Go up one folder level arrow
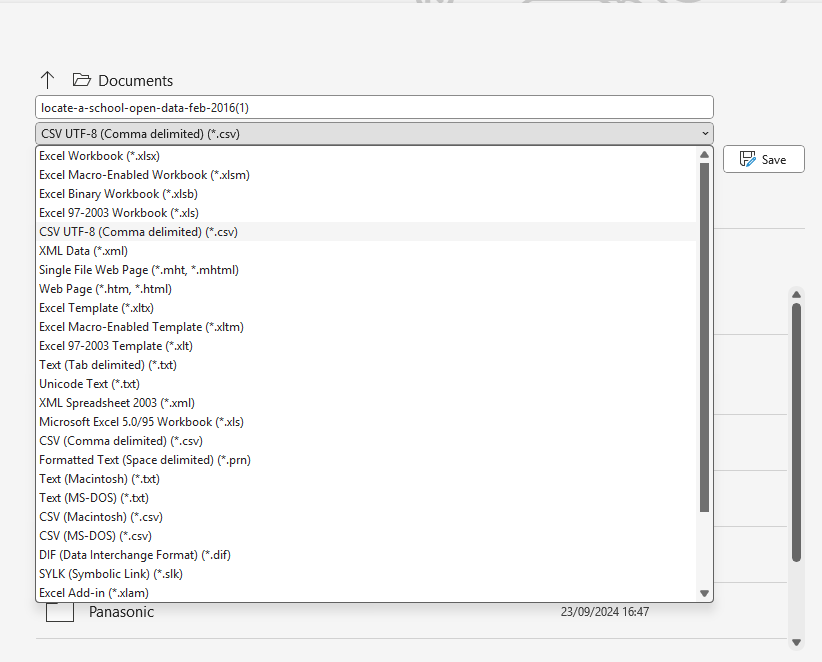Screen dimensions: 822x662 tap(47, 80)
